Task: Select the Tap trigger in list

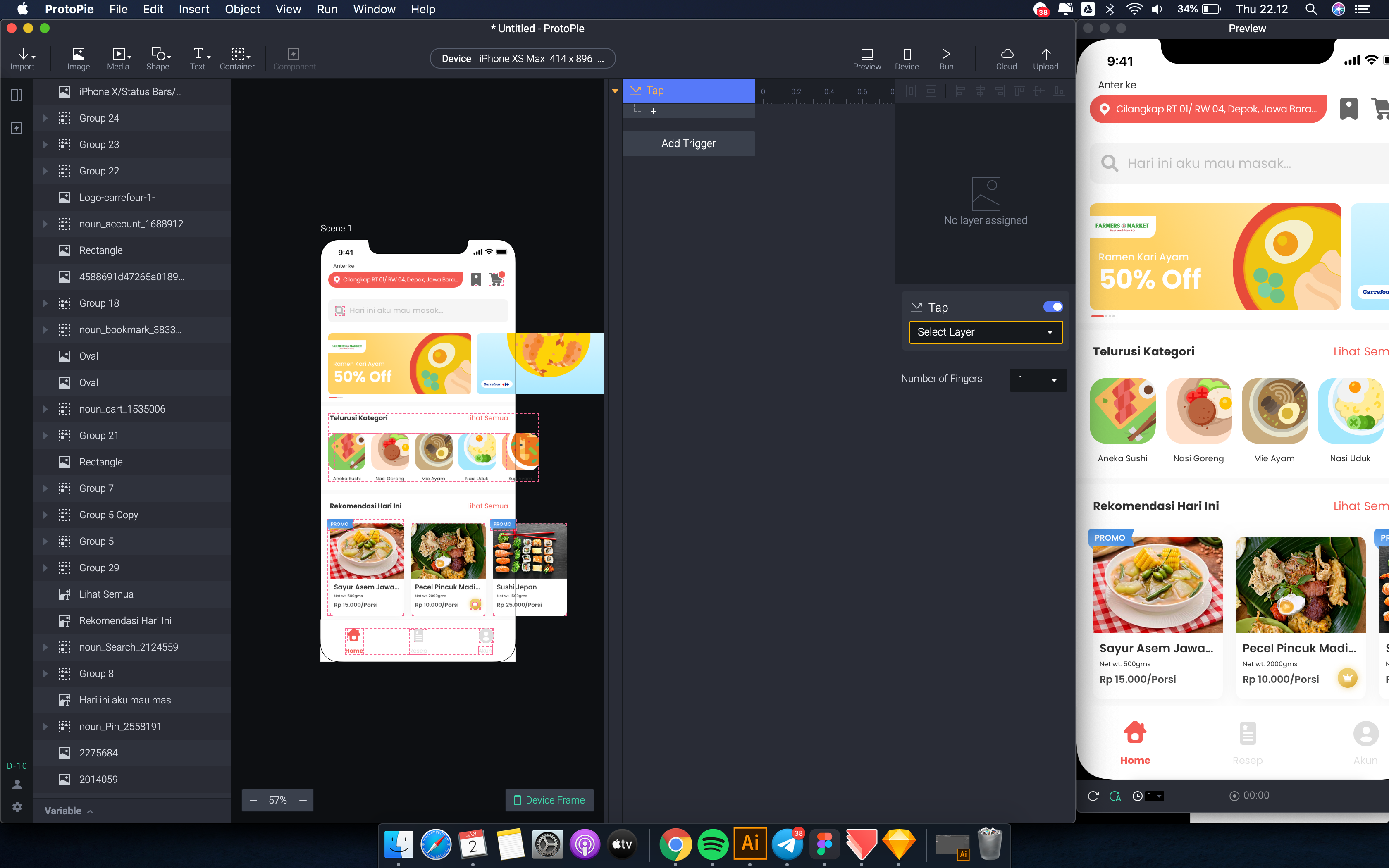Action: click(688, 91)
